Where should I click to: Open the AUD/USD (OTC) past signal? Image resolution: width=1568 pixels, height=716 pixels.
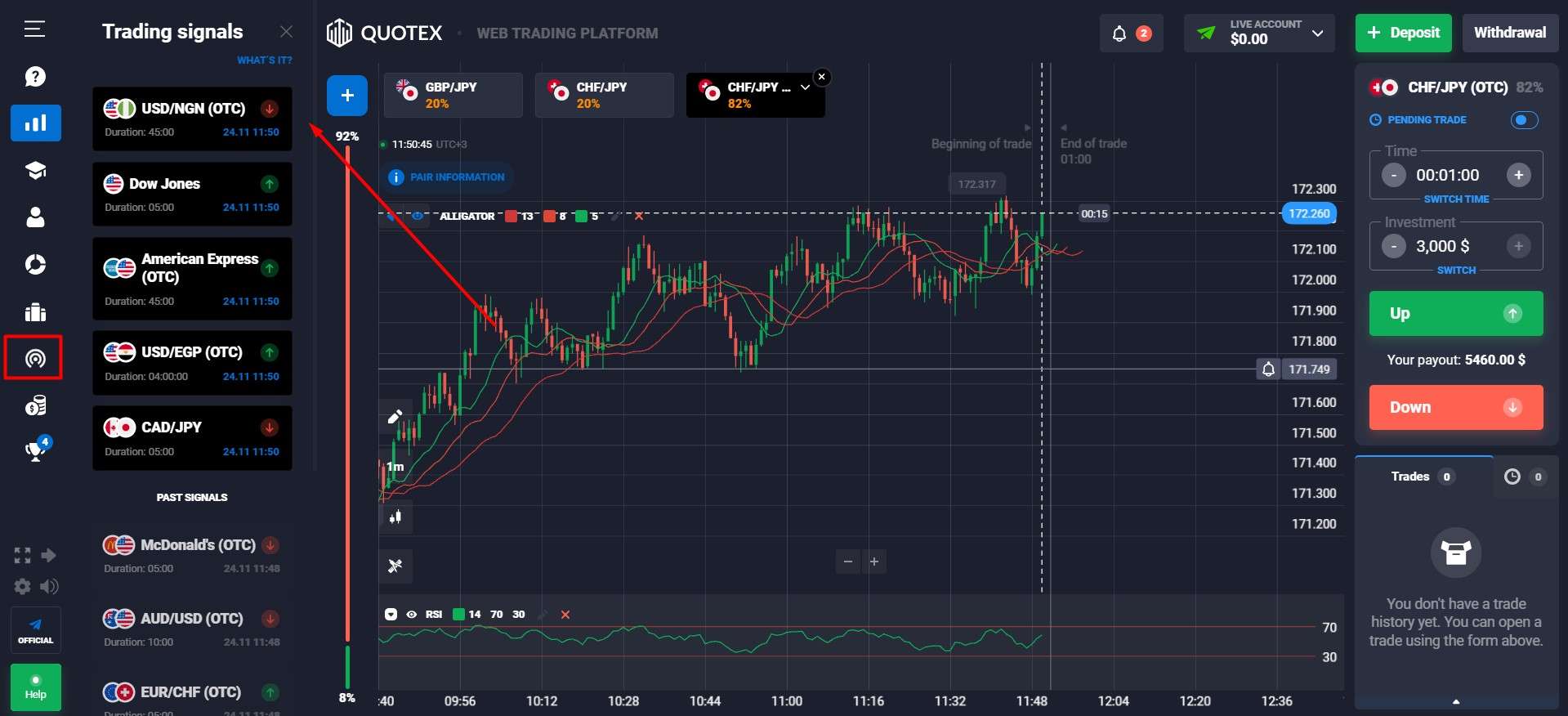pos(192,629)
